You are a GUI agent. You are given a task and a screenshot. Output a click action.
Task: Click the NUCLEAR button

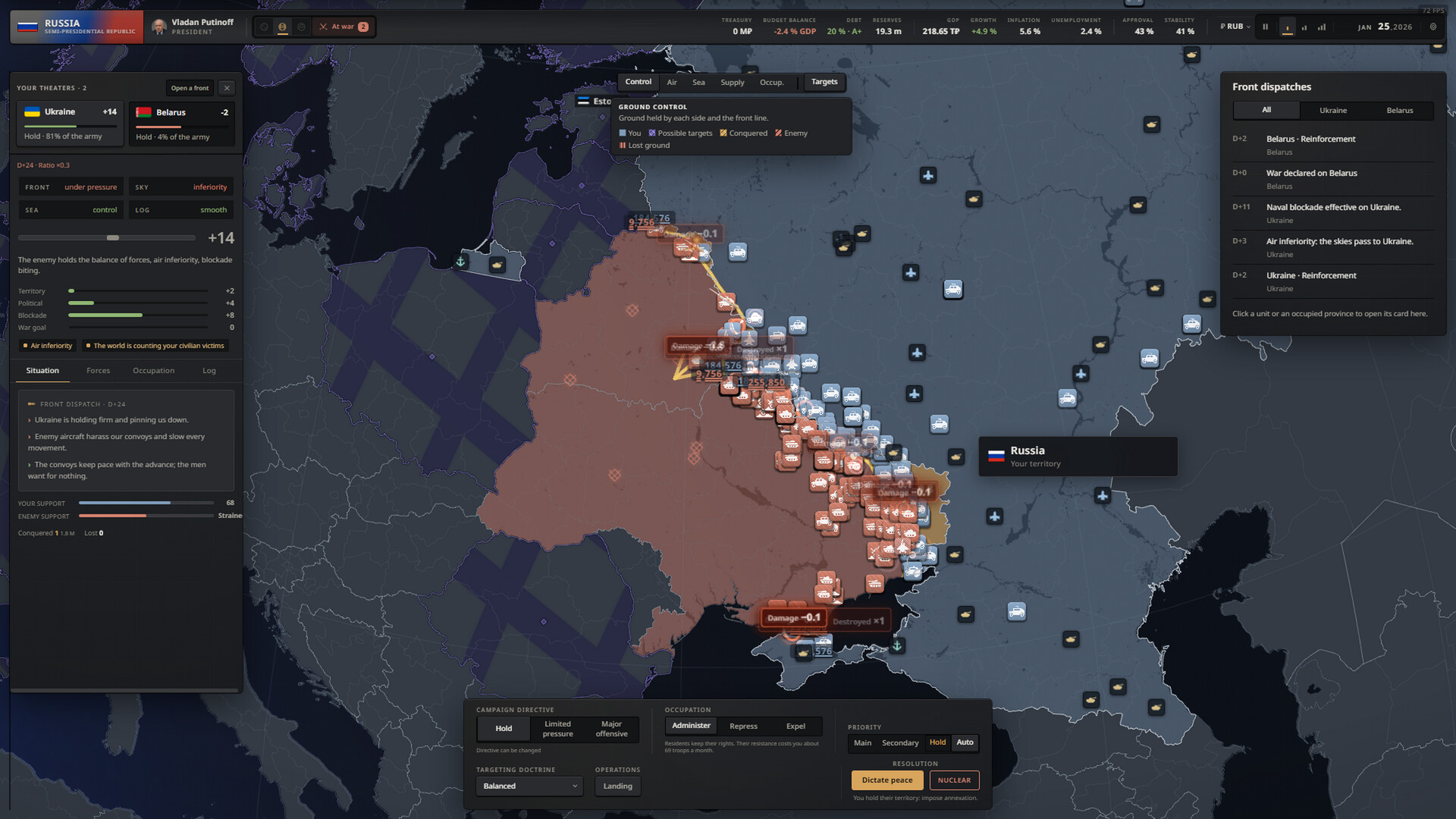pos(954,780)
